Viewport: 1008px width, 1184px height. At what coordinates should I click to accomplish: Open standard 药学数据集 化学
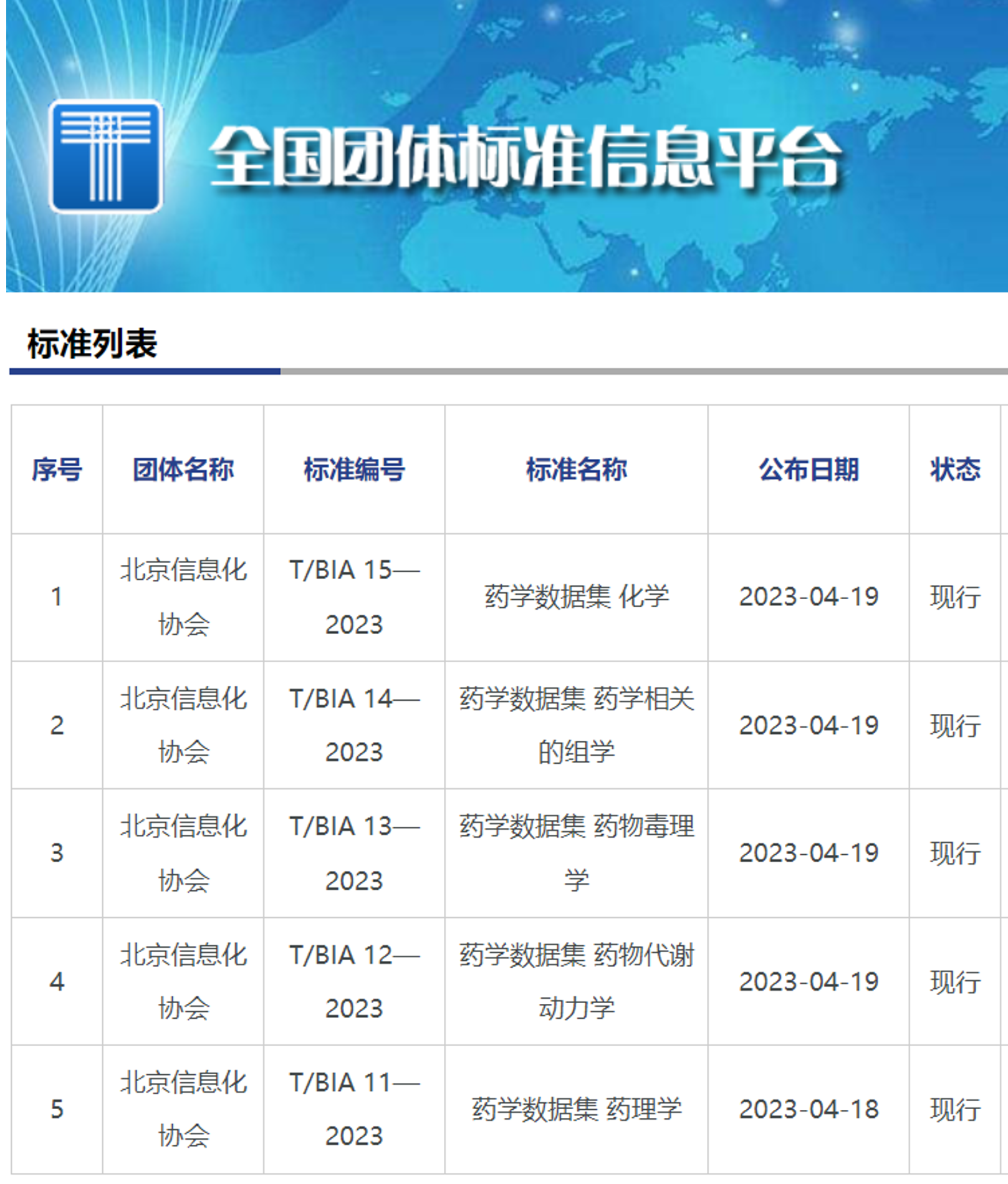click(577, 597)
